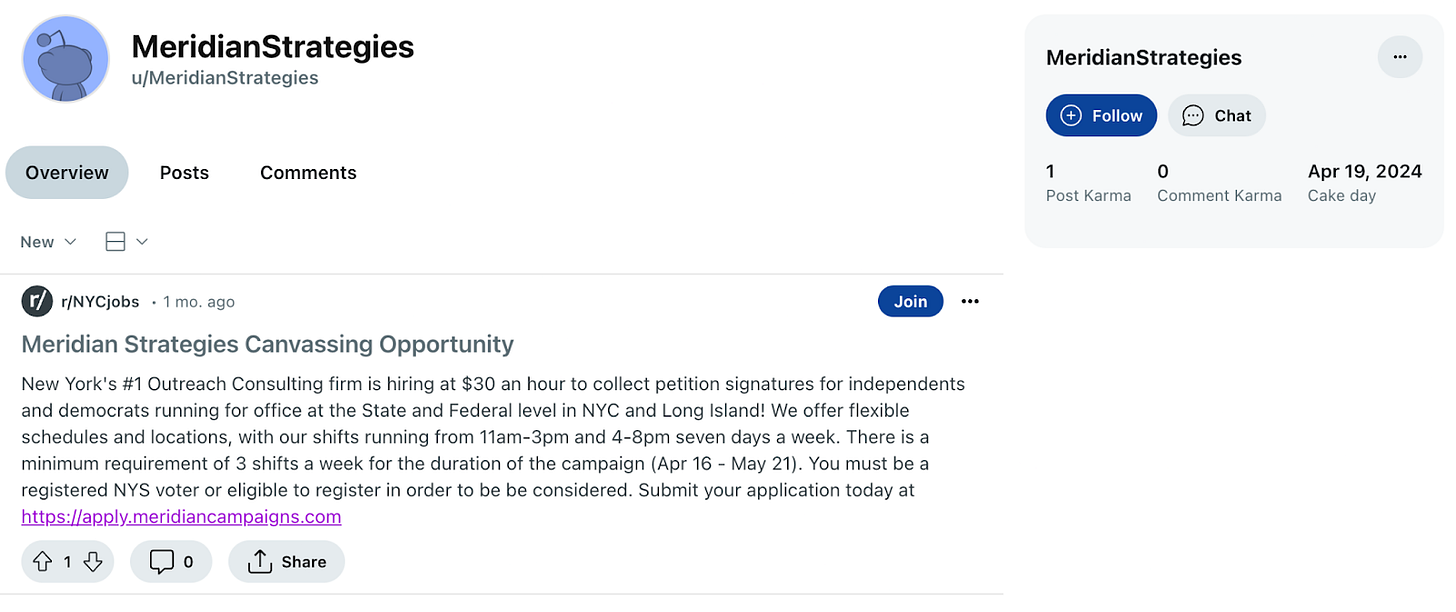Open the Meridian Strategies Canvassing Opportunity post
This screenshot has width=1456, height=612.
tap(266, 344)
